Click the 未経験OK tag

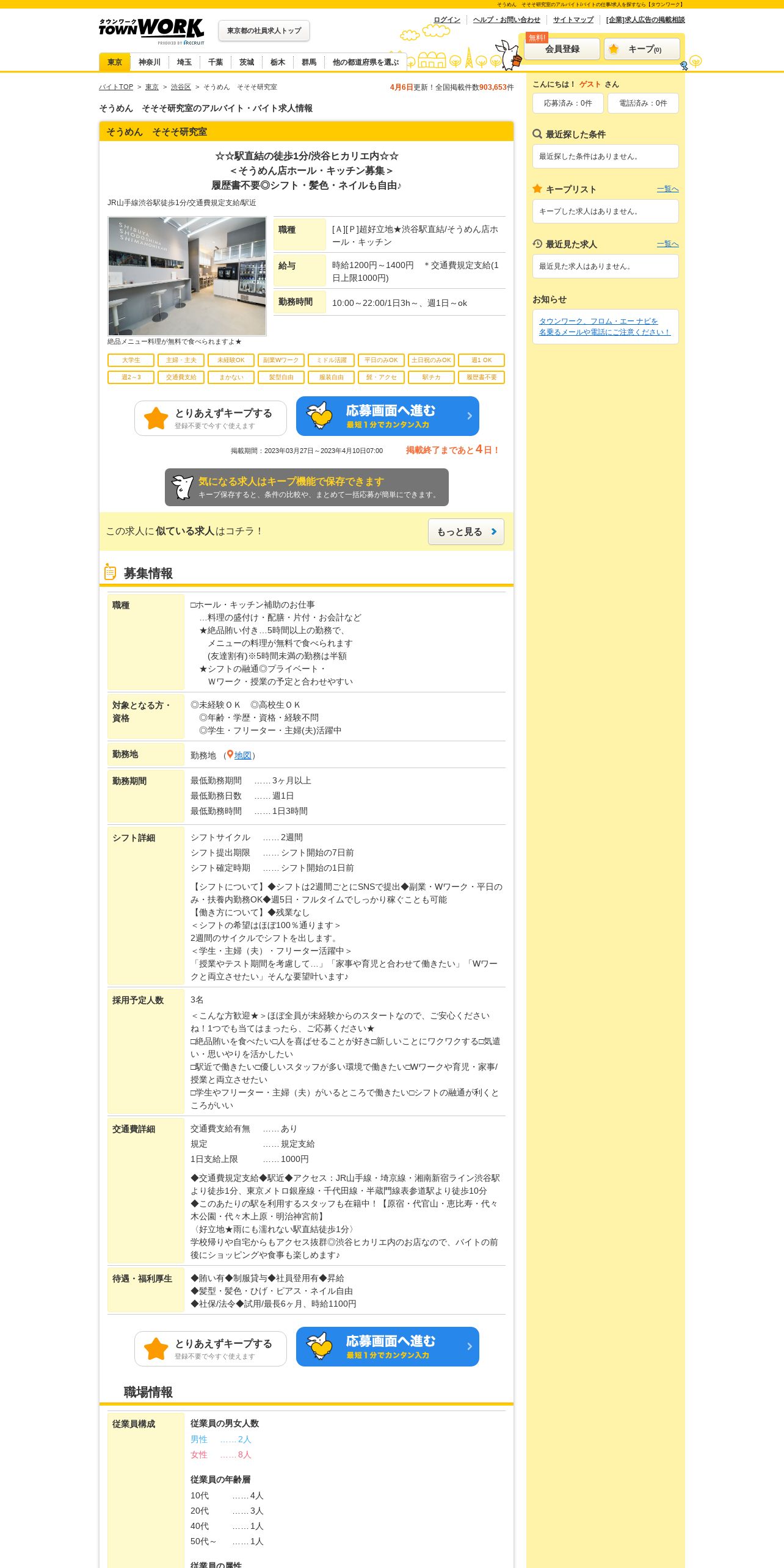pyautogui.click(x=231, y=360)
